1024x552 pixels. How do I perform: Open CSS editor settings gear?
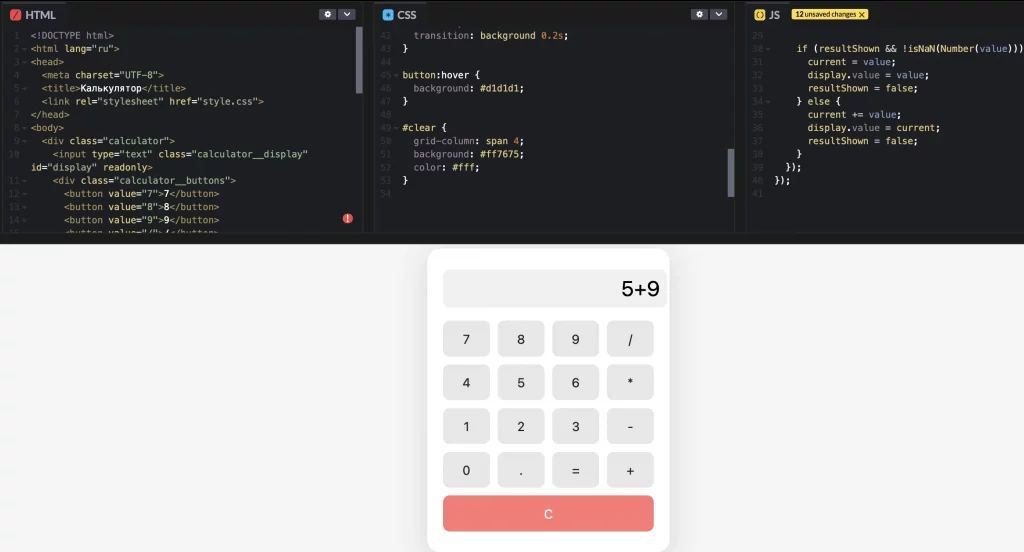click(x=699, y=14)
